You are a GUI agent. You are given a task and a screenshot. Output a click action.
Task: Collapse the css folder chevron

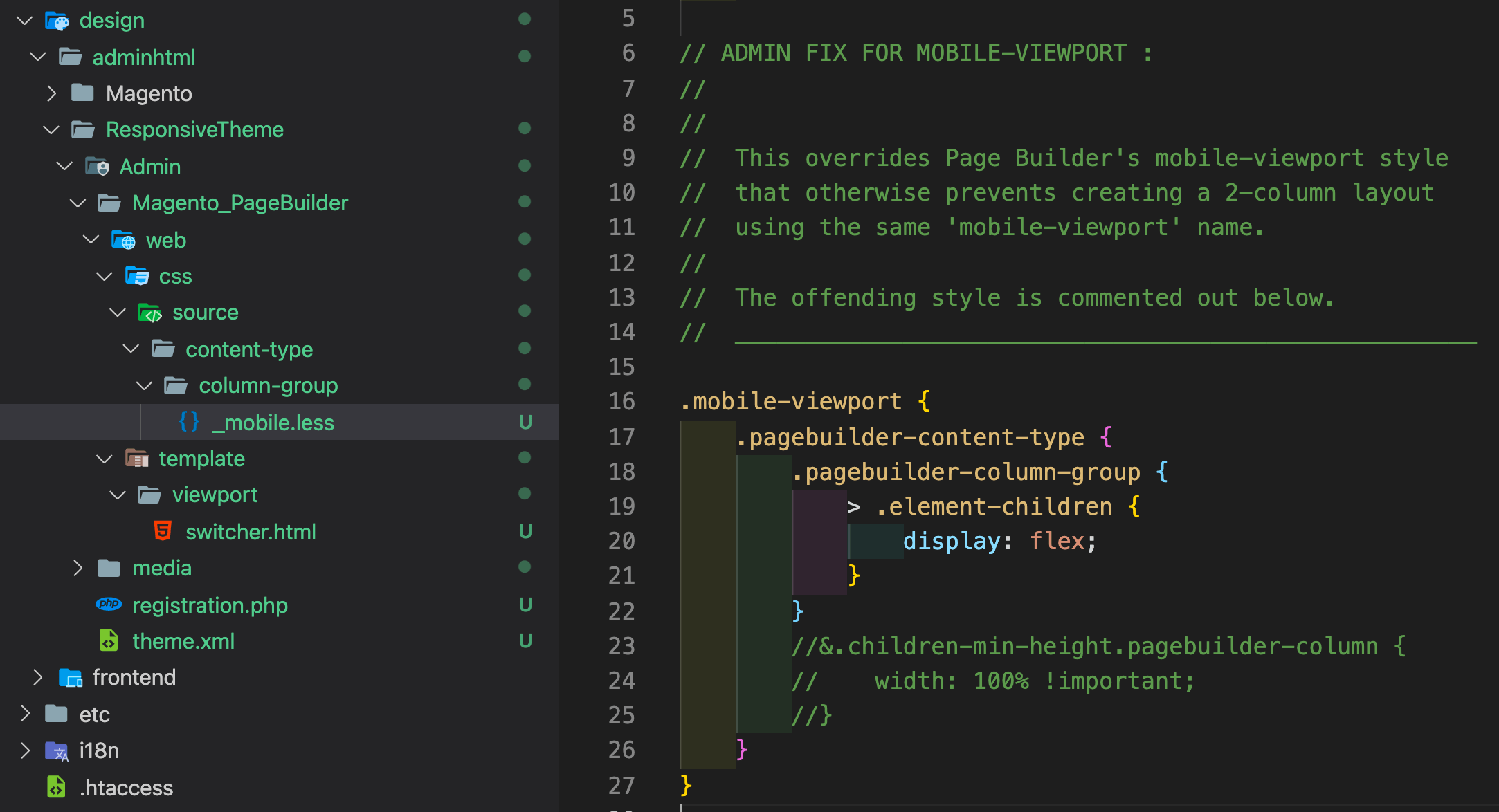pyautogui.click(x=104, y=277)
